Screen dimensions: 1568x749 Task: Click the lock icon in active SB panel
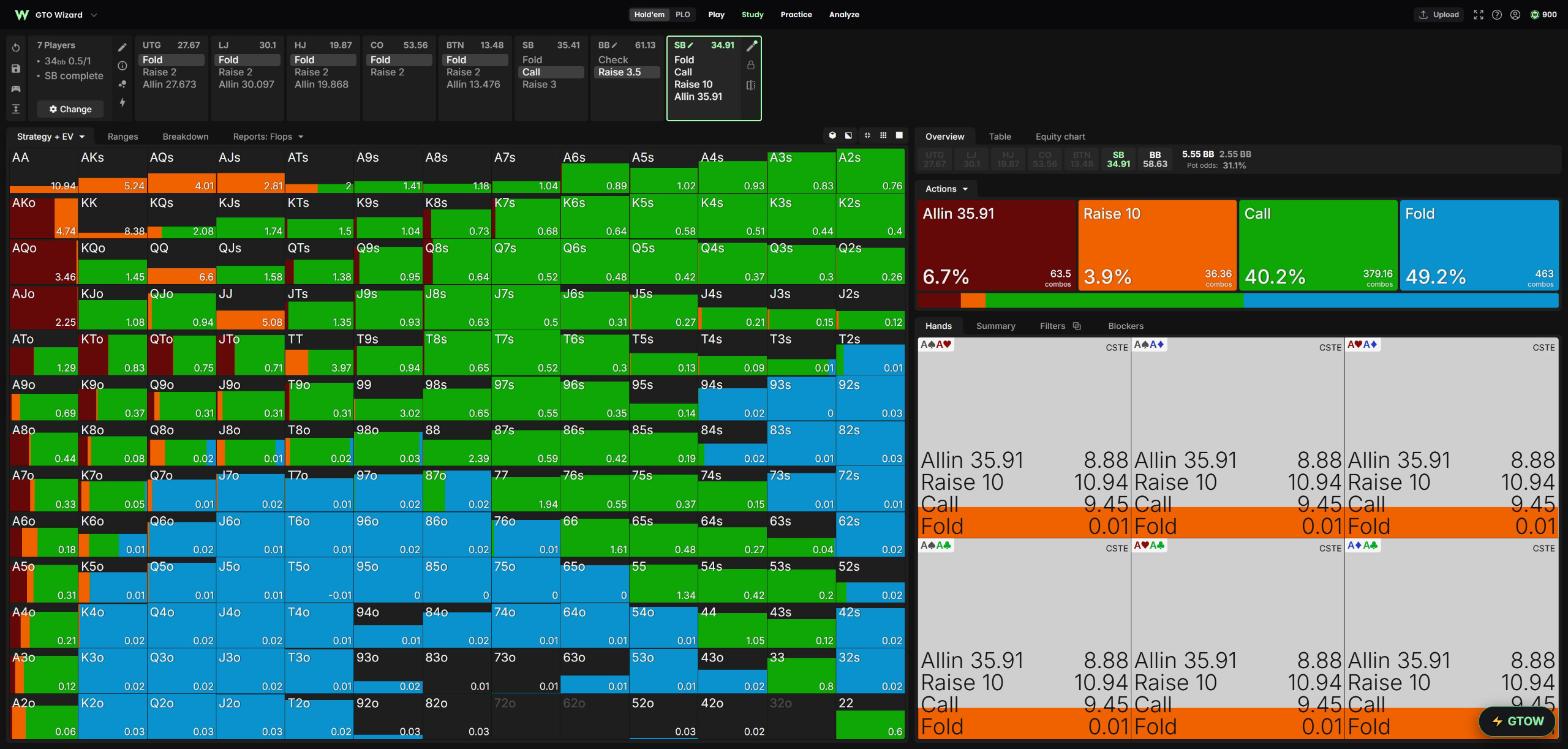(x=751, y=65)
